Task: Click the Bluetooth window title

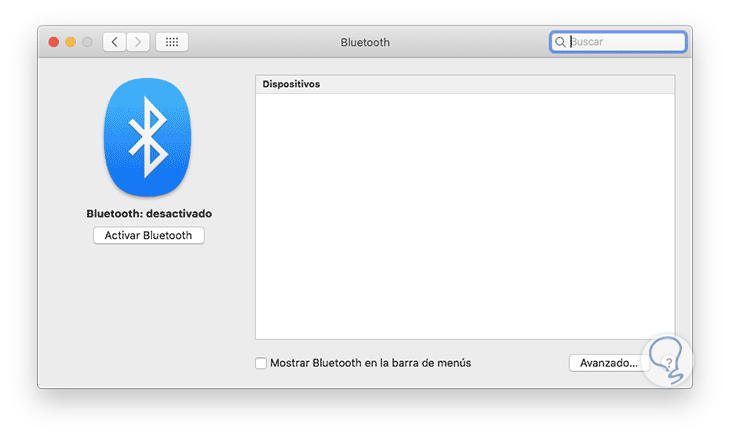Action: [365, 42]
